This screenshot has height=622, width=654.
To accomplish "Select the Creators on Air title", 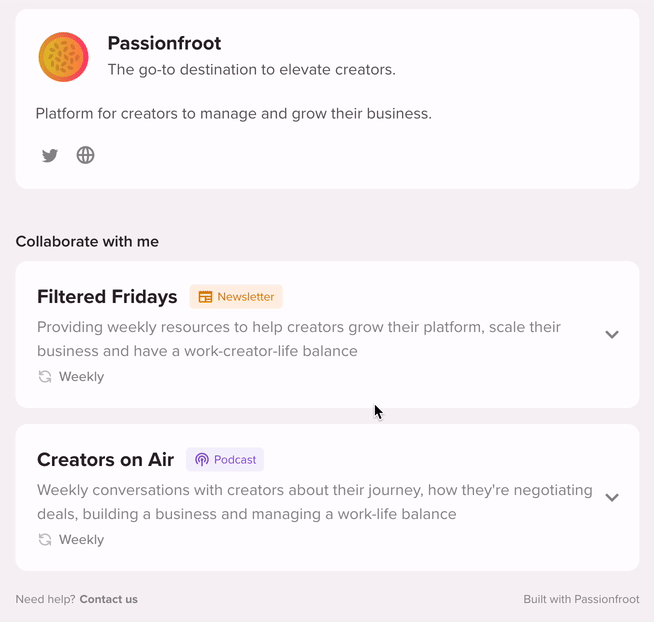I will tap(105, 460).
